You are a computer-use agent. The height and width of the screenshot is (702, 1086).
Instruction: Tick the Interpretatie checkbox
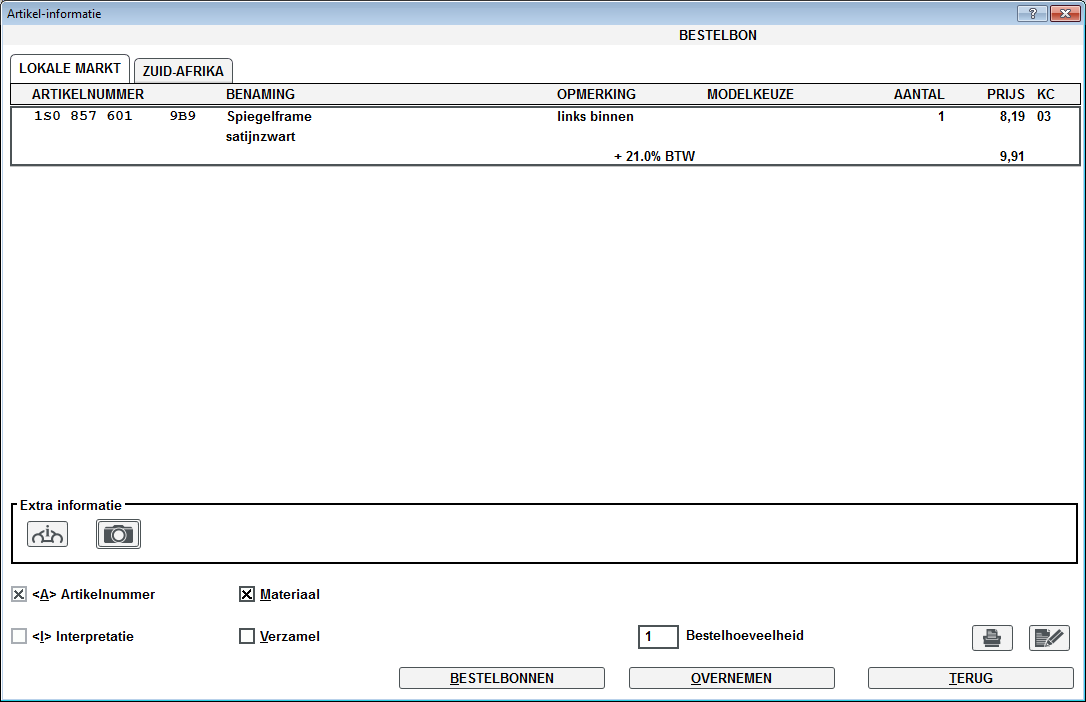click(19, 636)
